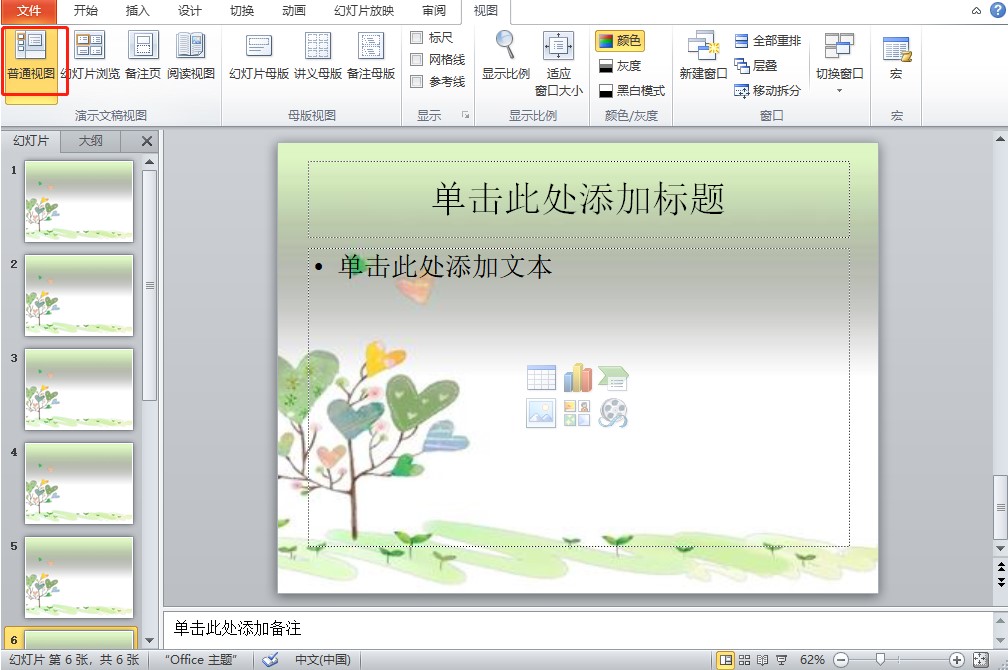Open the 宏 (Macros) dialog

pyautogui.click(x=896, y=55)
